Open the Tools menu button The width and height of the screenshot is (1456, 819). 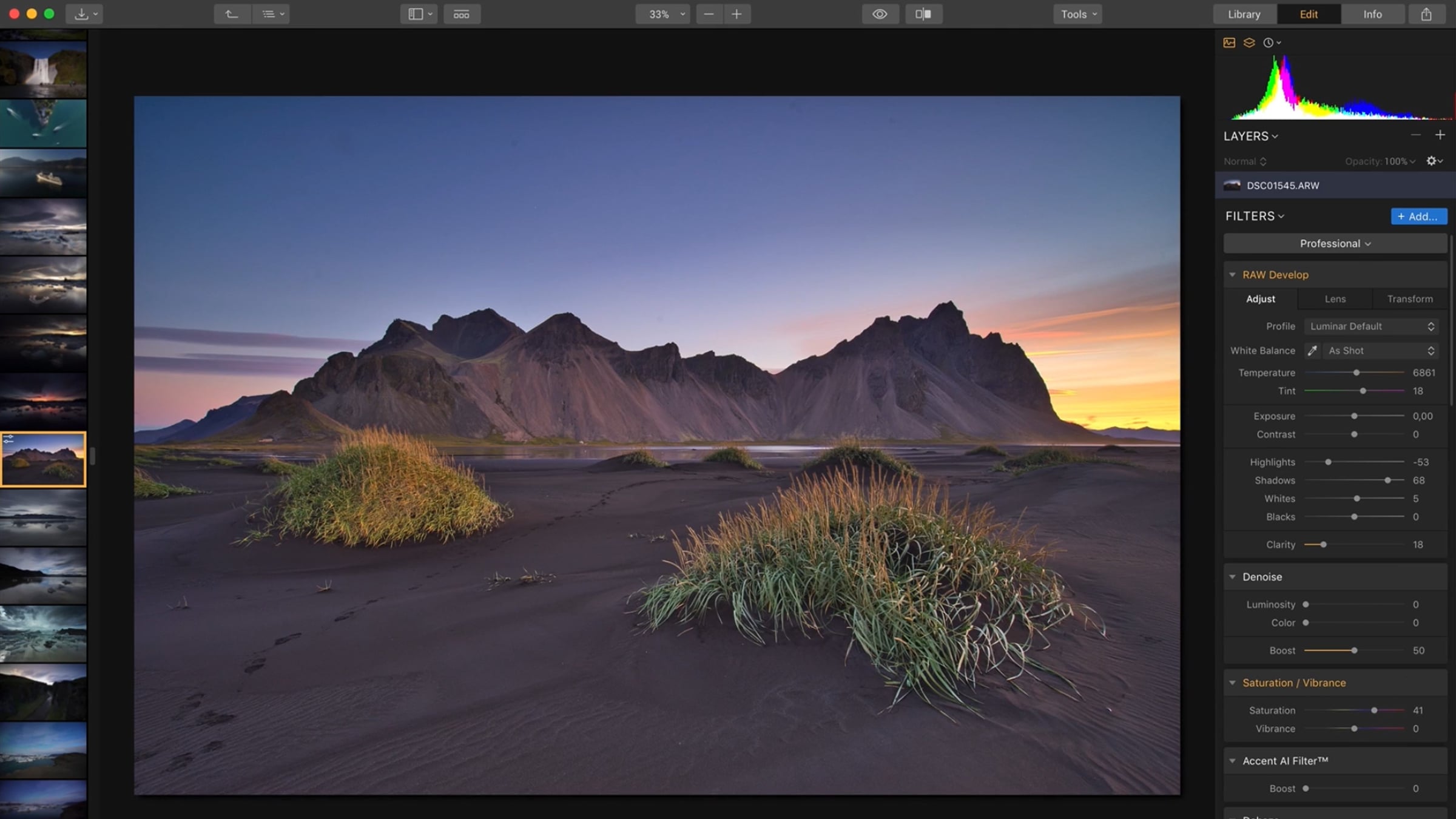(x=1078, y=14)
